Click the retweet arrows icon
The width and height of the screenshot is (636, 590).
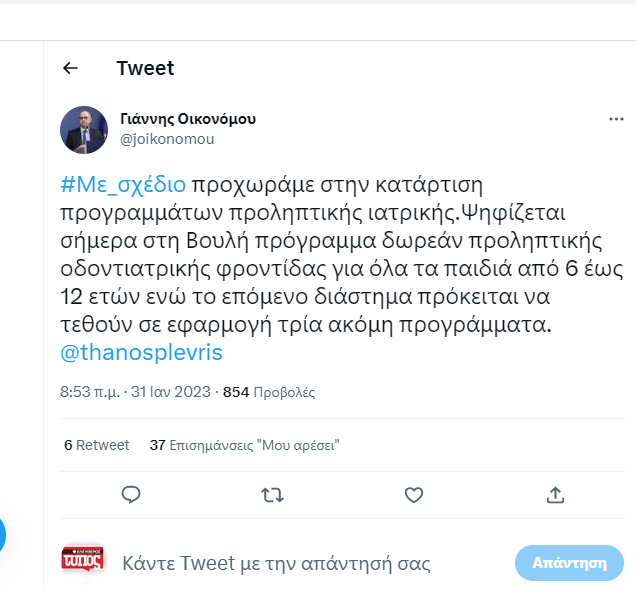point(271,494)
